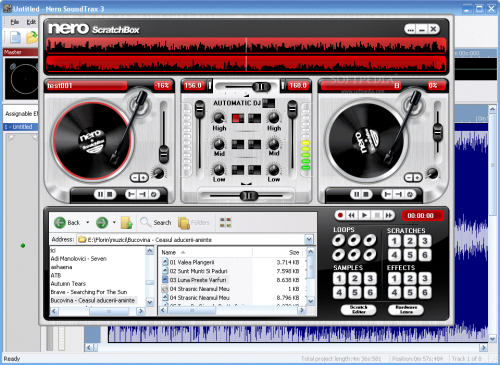Viewport: 500px width, 365px height.
Task: Trigger Sample pad 6 under SAMPLES
Action: (370, 292)
